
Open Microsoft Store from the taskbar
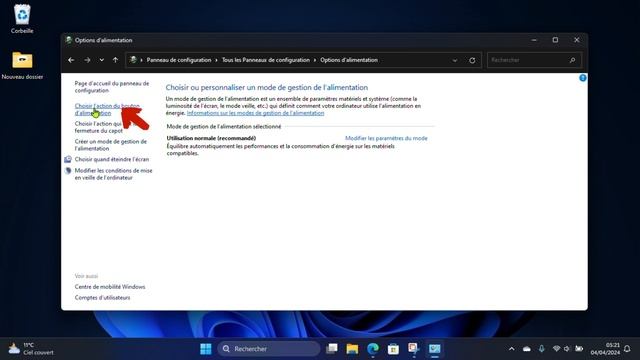pos(393,349)
